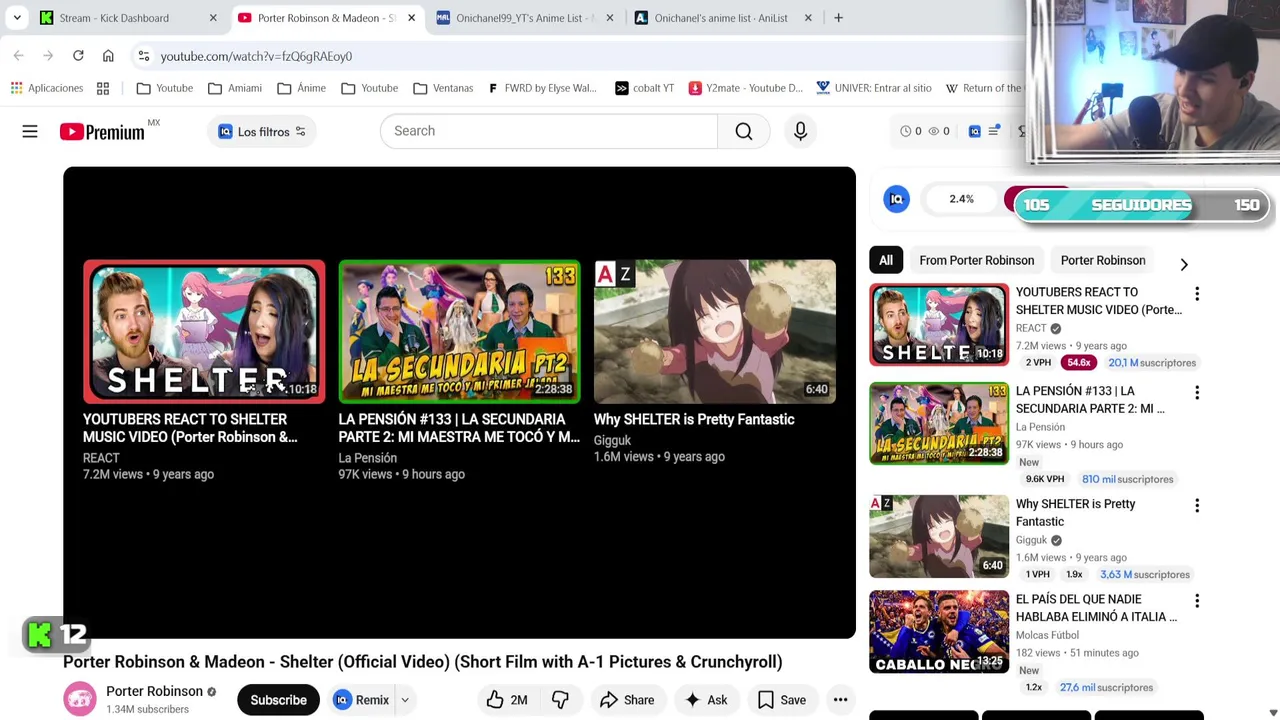
Task: Click Porter Robinson channel avatar
Action: click(x=80, y=699)
